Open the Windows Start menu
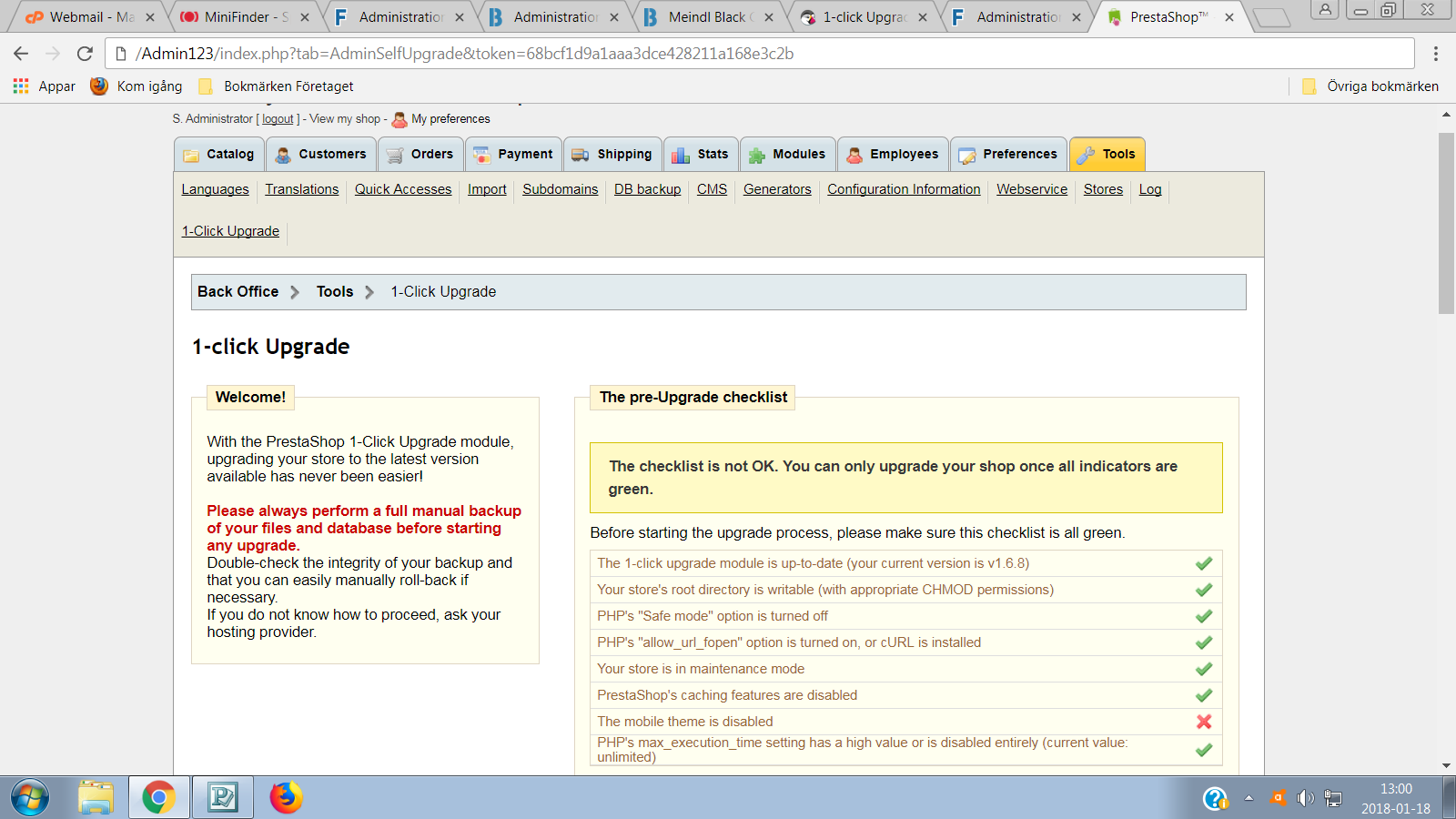This screenshot has height=819, width=1456. click(29, 798)
